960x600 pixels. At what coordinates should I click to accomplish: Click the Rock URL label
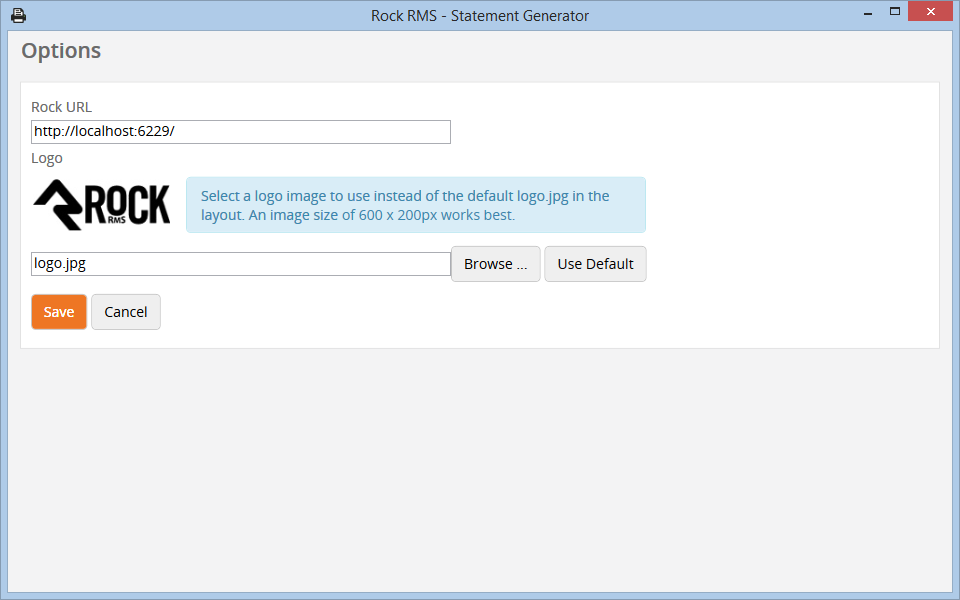click(62, 107)
